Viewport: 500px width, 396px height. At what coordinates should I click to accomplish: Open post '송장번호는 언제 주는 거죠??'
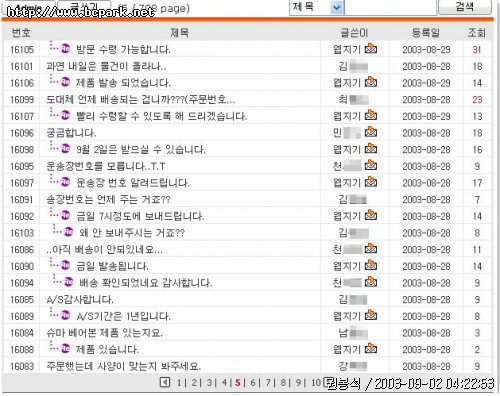[108, 199]
